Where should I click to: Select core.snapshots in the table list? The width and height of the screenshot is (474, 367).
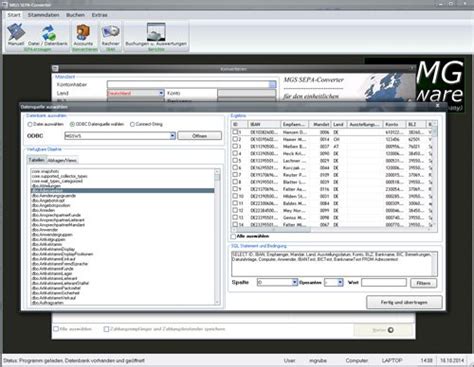[x=45, y=171]
